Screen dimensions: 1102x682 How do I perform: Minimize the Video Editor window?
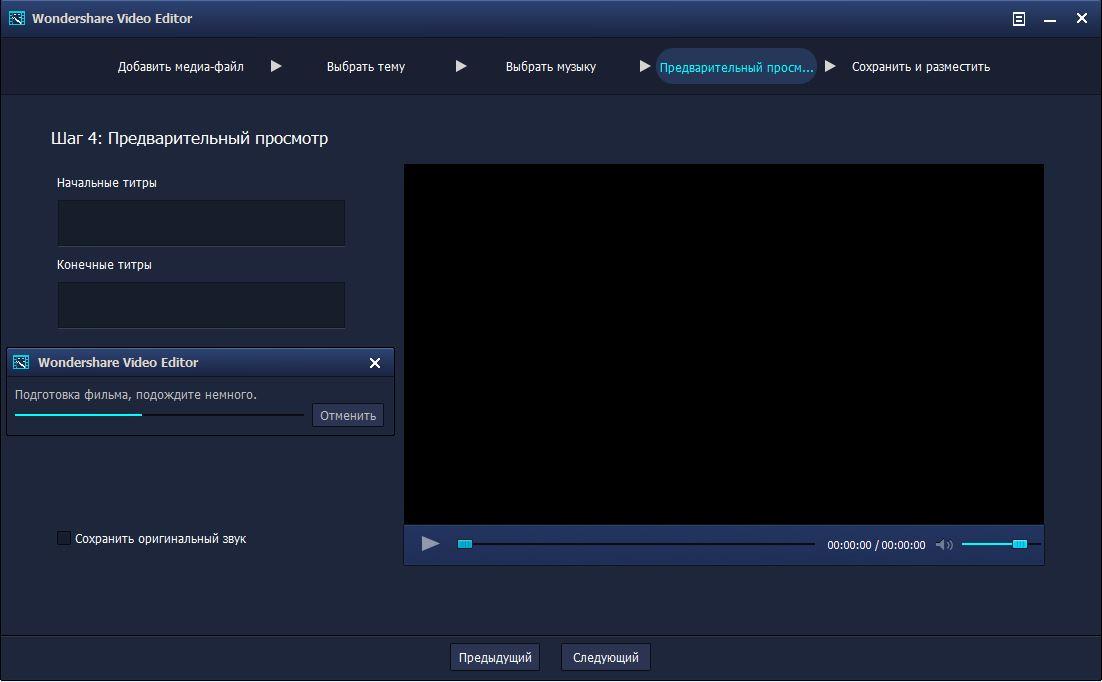(1050, 19)
